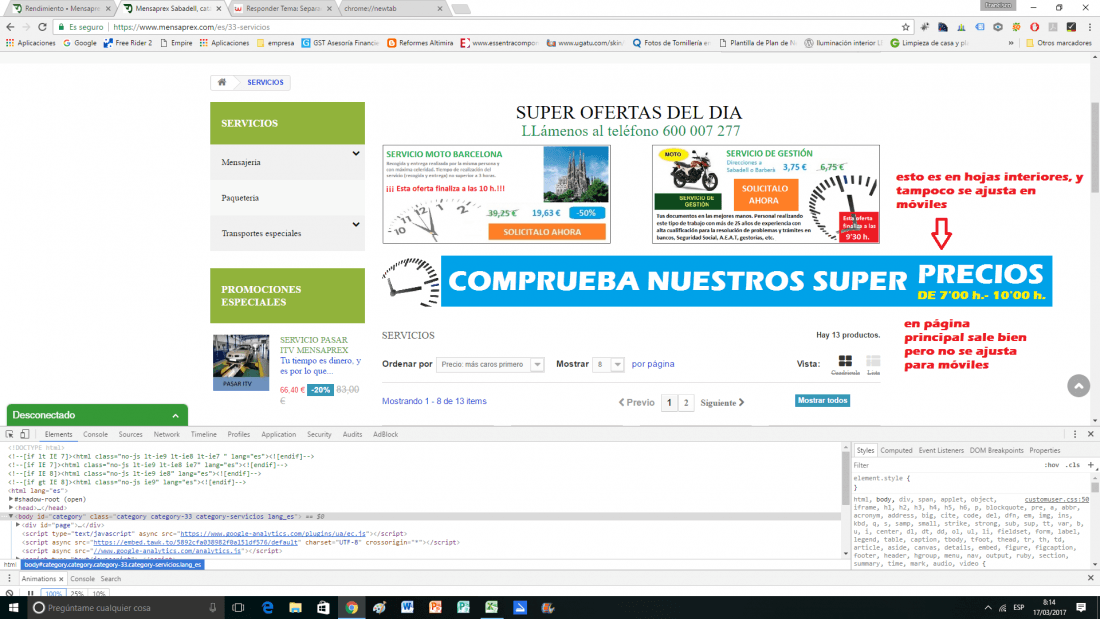Bookmark this page with the star icon

tap(905, 27)
